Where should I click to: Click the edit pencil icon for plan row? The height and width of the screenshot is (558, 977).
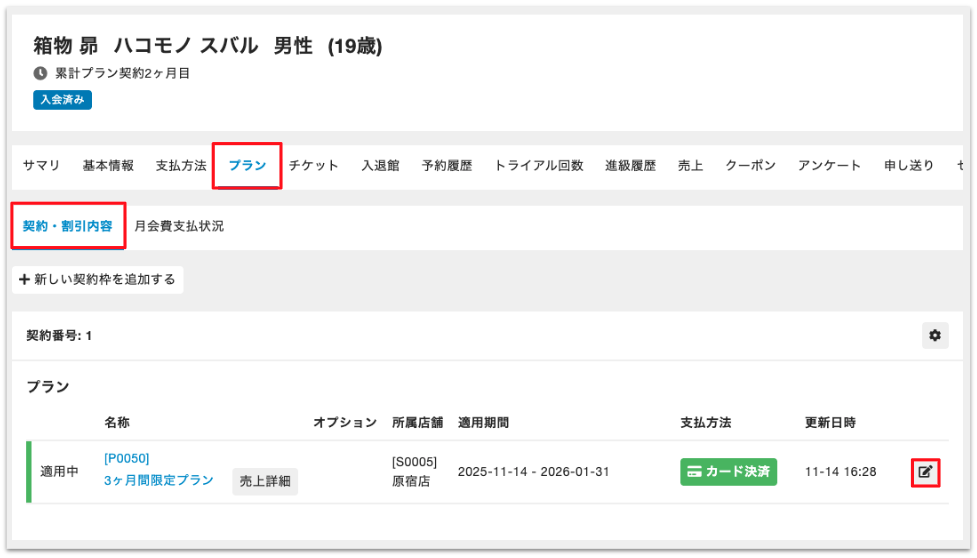pos(926,472)
